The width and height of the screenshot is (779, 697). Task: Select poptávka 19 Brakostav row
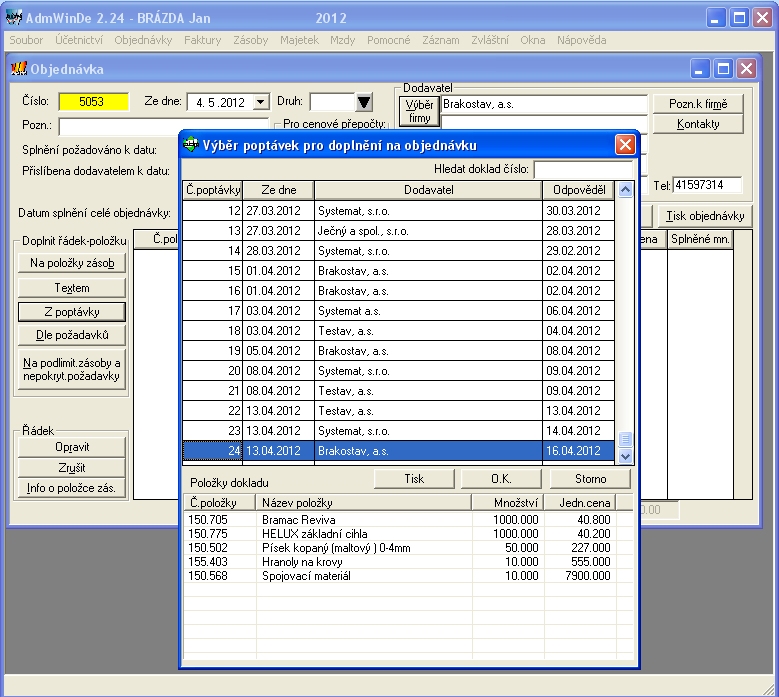[x=398, y=351]
